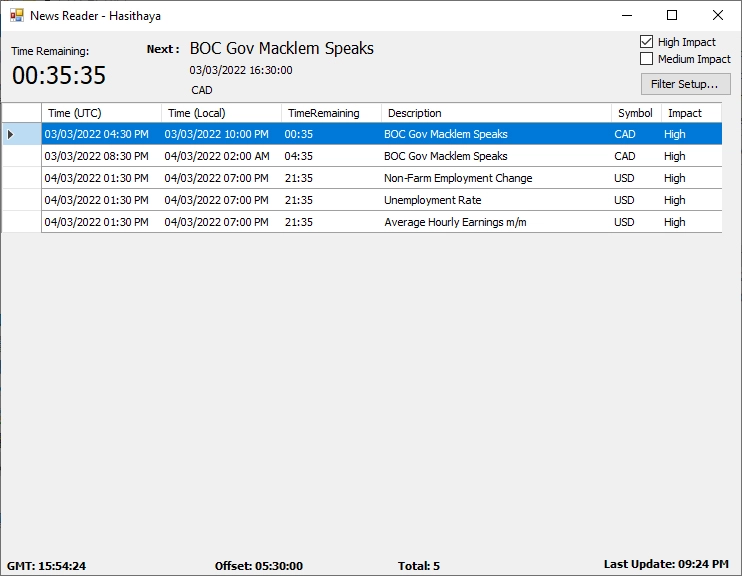Click the Description column header

tap(496, 113)
